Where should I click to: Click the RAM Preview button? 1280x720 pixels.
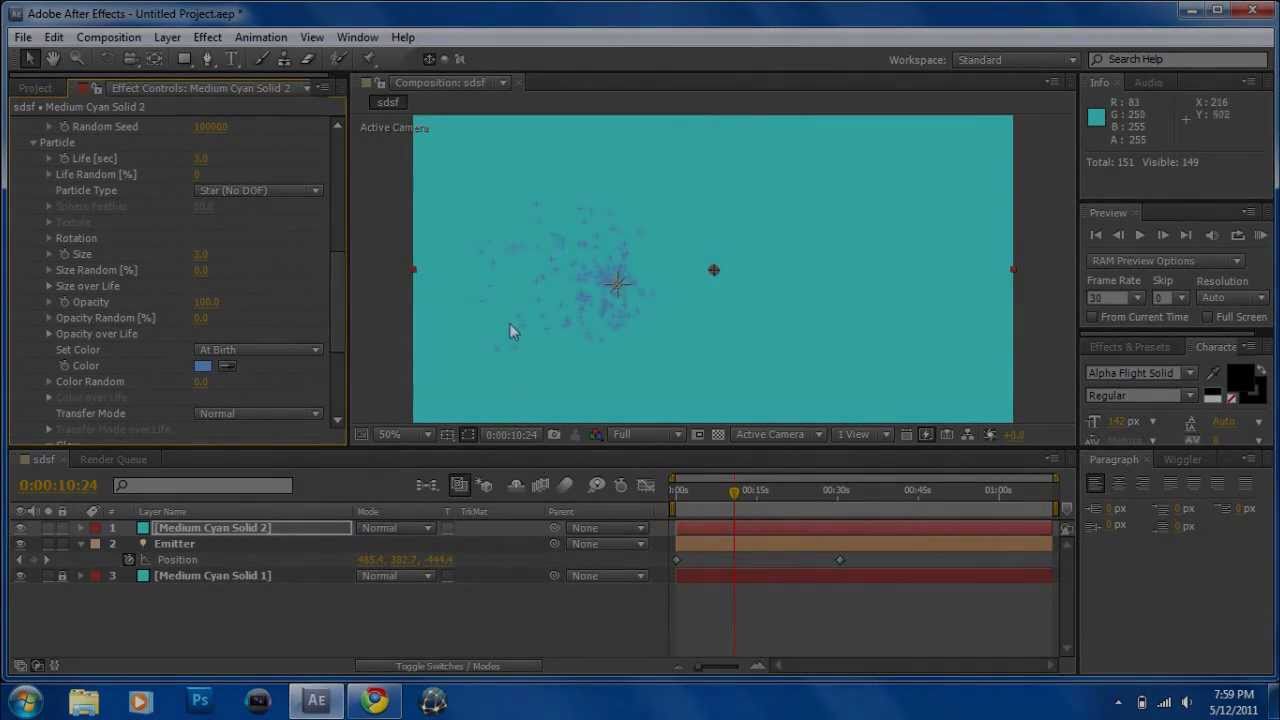[x=1261, y=236]
